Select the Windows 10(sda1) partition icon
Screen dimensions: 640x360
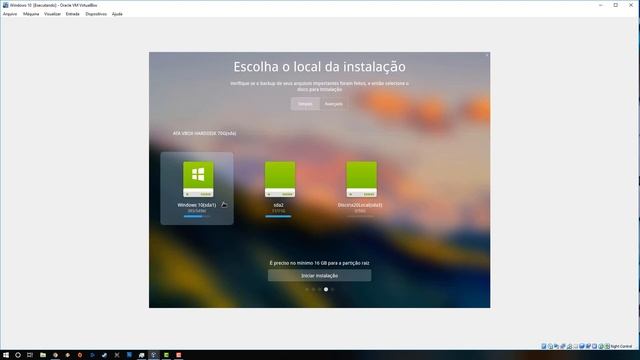click(198, 179)
